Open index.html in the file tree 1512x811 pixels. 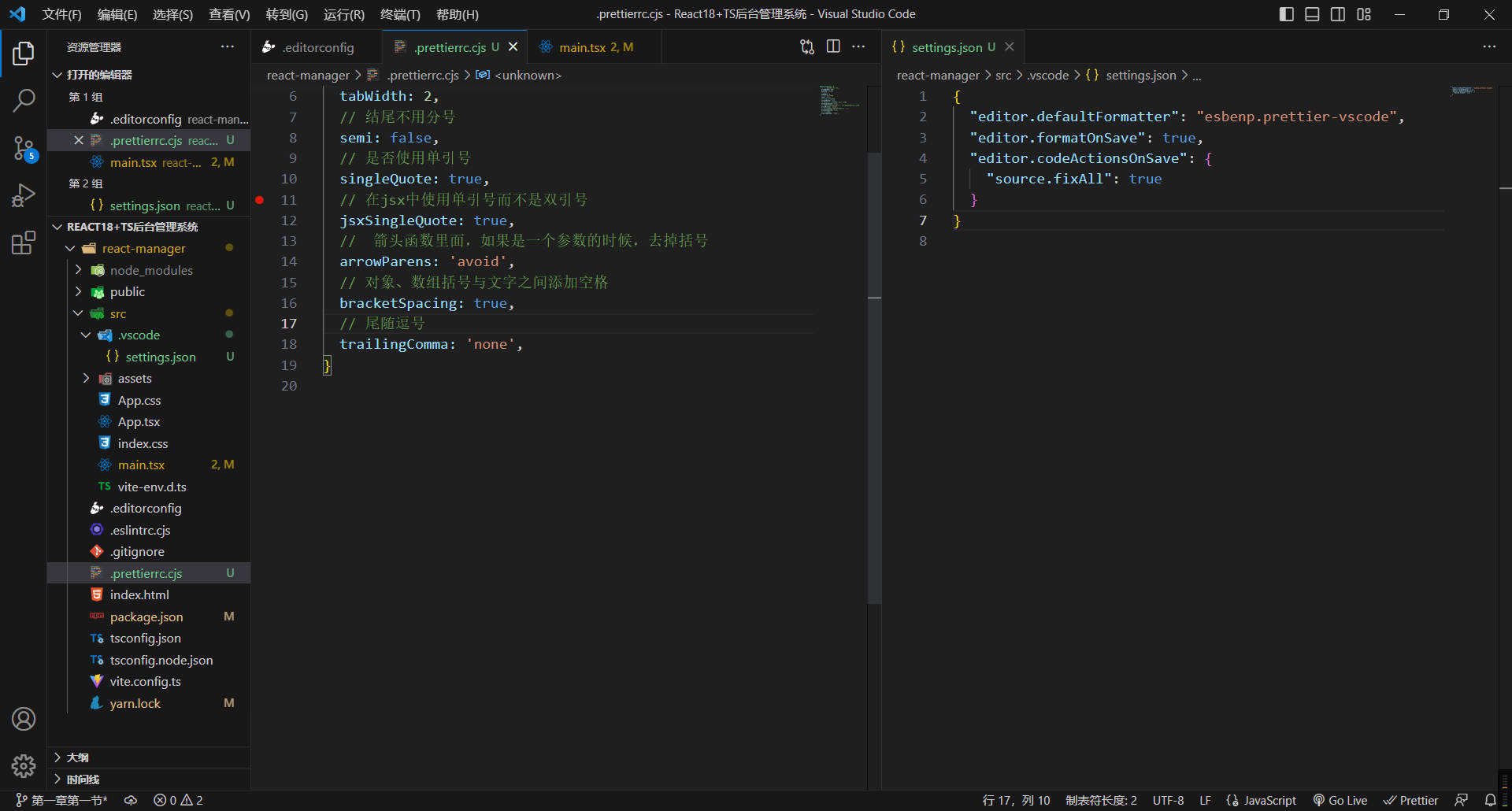[x=139, y=595]
